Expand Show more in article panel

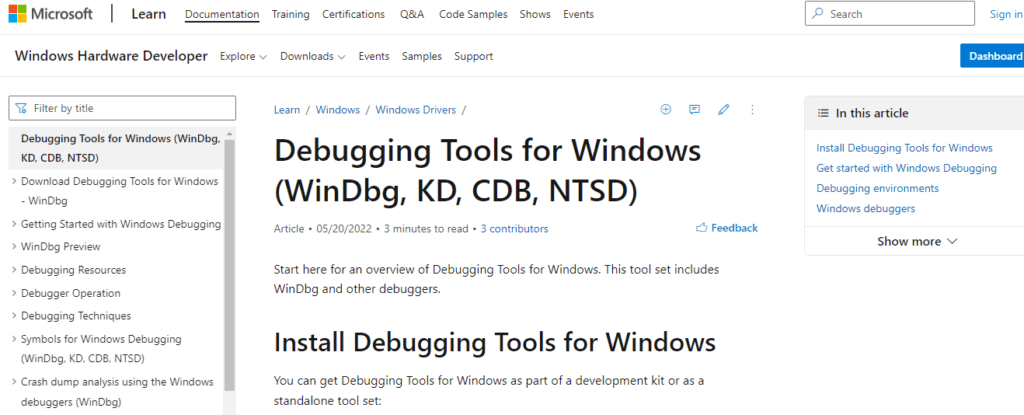point(917,241)
